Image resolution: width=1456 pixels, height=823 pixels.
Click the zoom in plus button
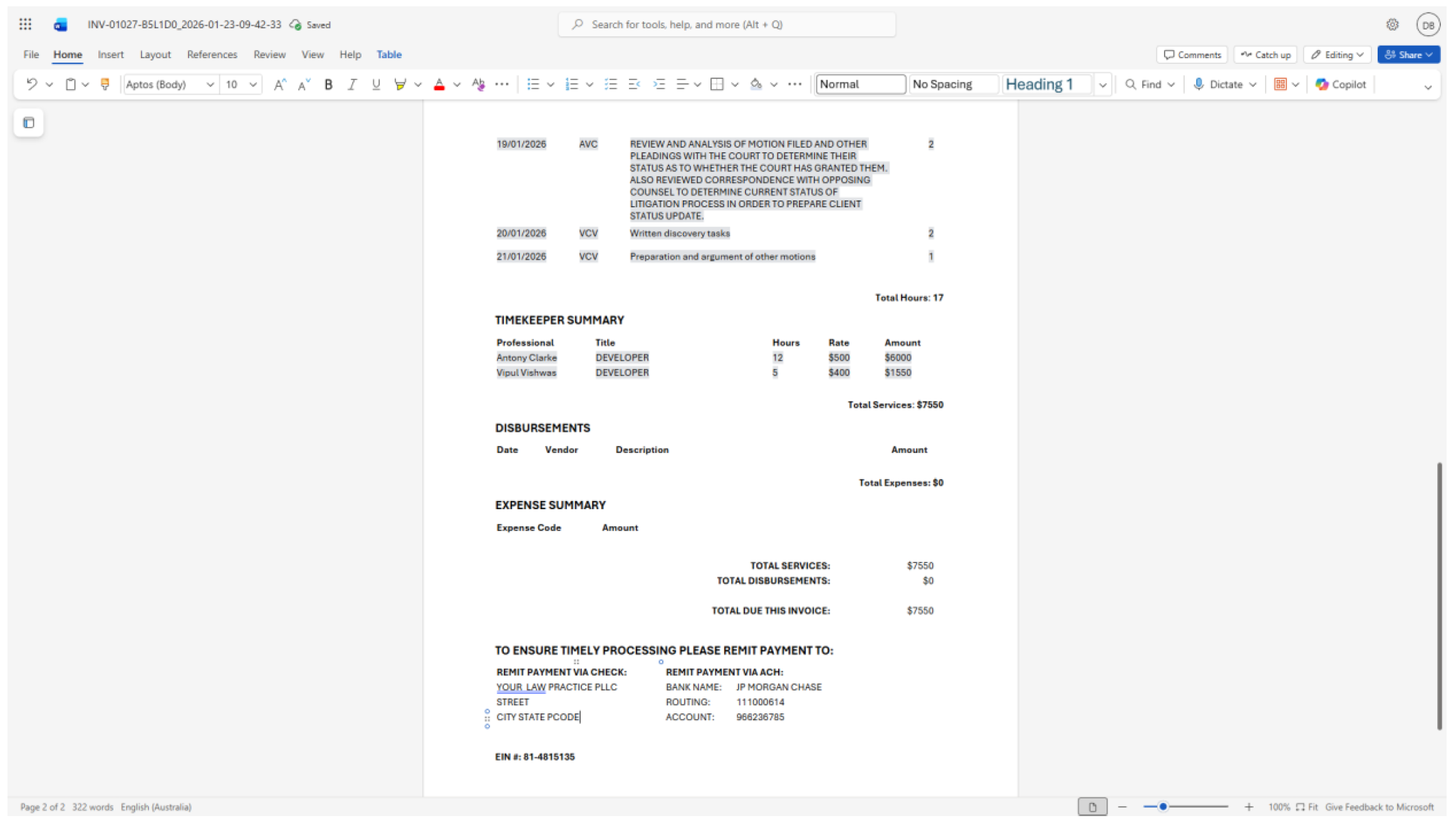[x=1248, y=807]
